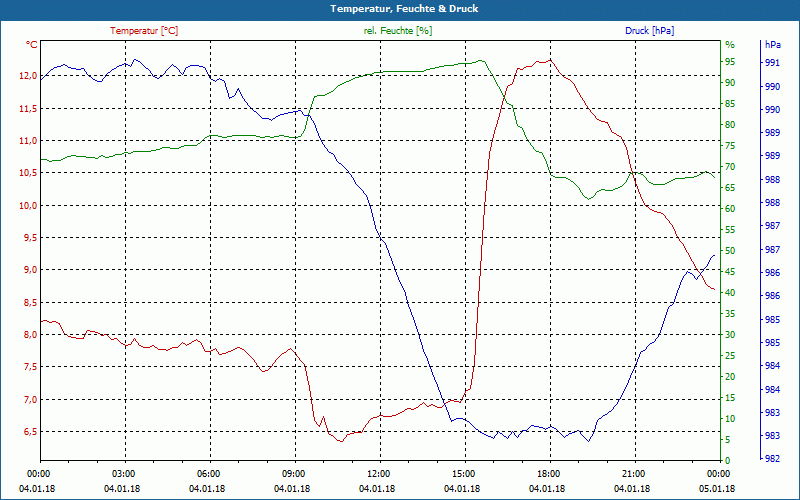Select the red Temperatur [°C] legend label
800x500 pixels.
144,31
